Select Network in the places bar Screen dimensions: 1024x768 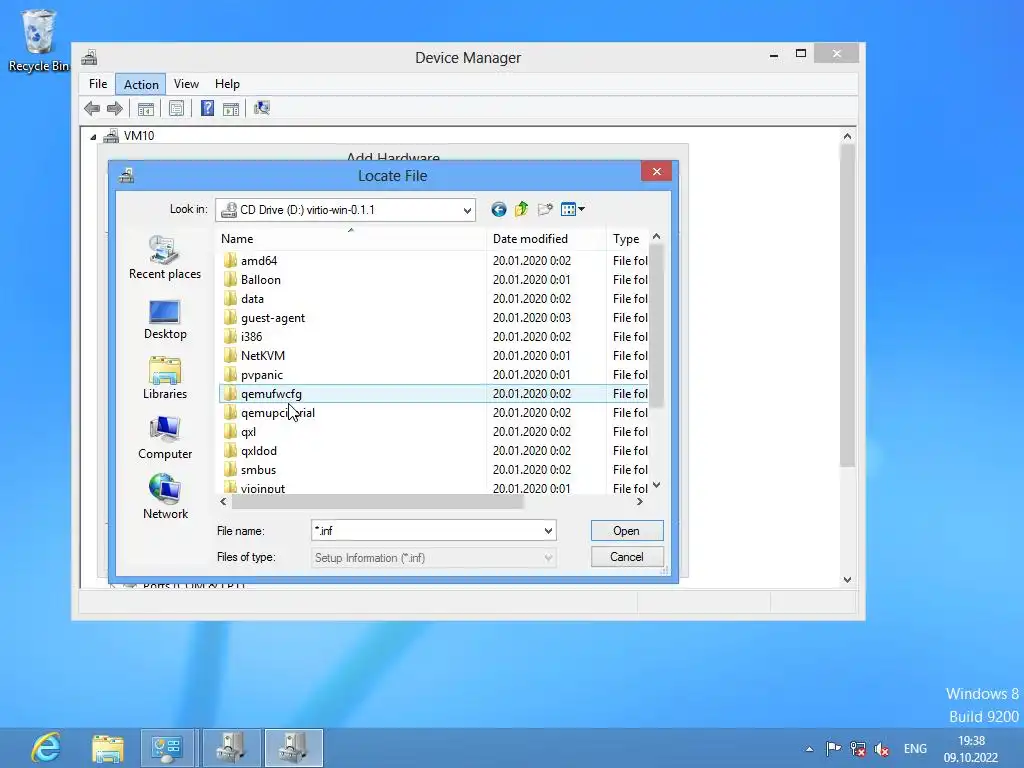point(165,498)
